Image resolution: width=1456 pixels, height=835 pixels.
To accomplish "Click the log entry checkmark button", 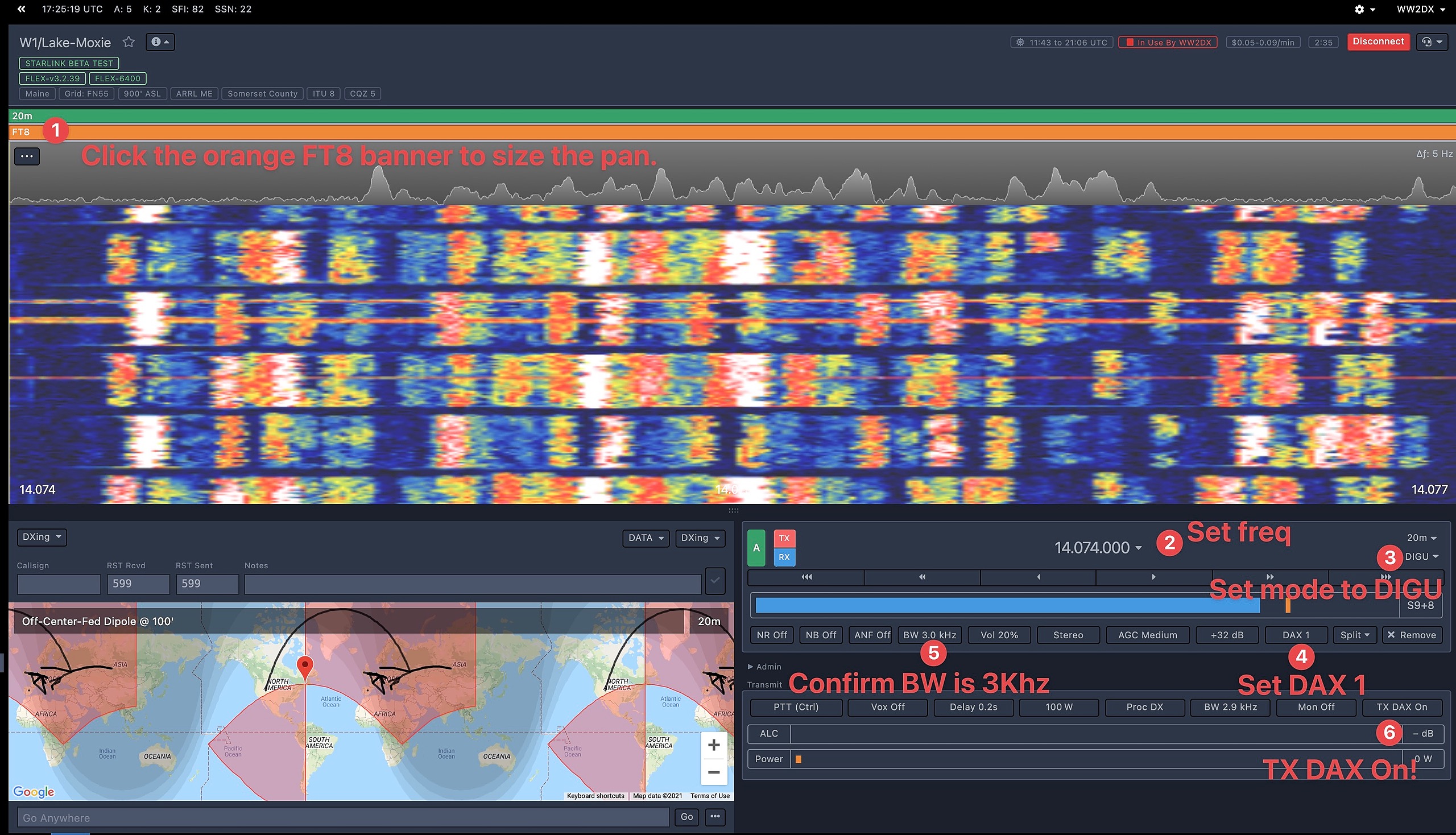I will tap(714, 581).
